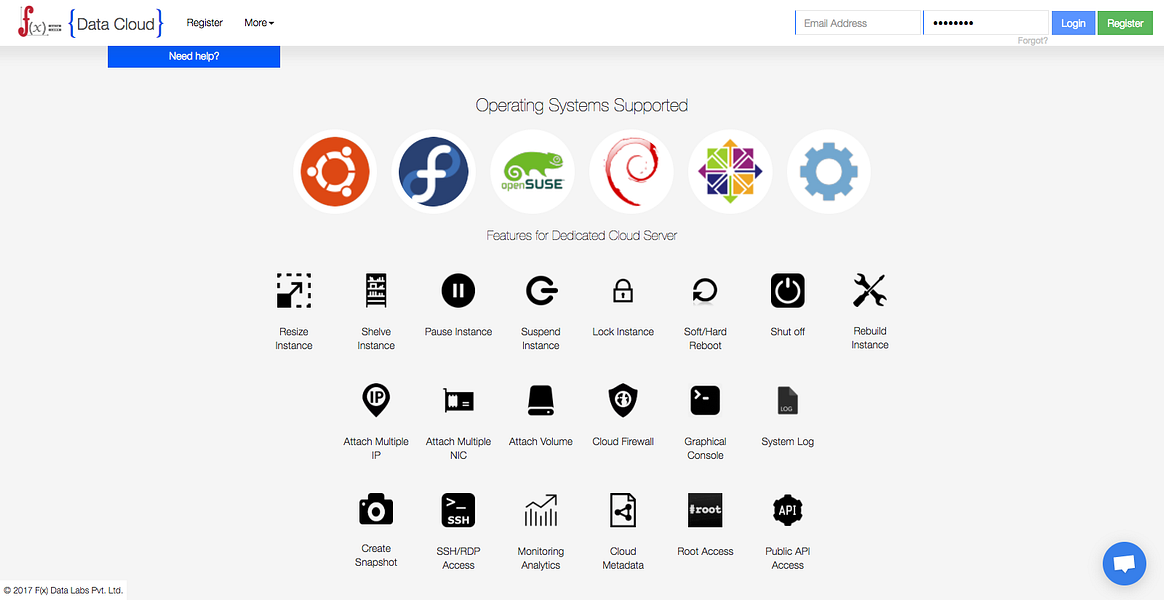Click the Cloud Firewall shield icon
The height and width of the screenshot is (600, 1164).
pos(623,400)
